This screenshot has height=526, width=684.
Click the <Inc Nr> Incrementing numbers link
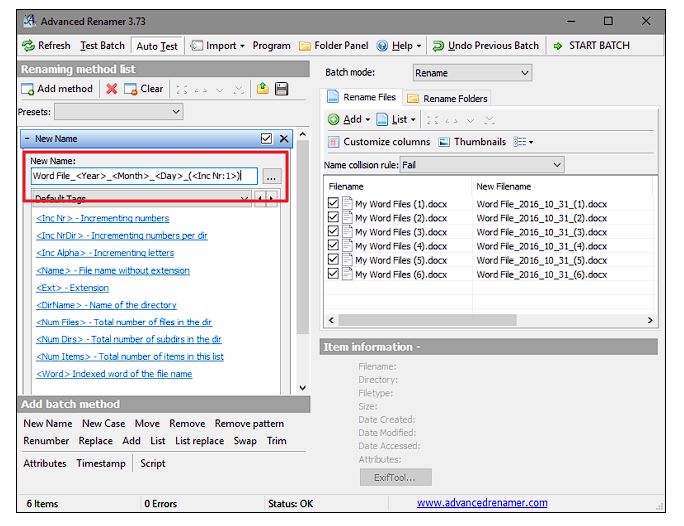pyautogui.click(x=102, y=218)
